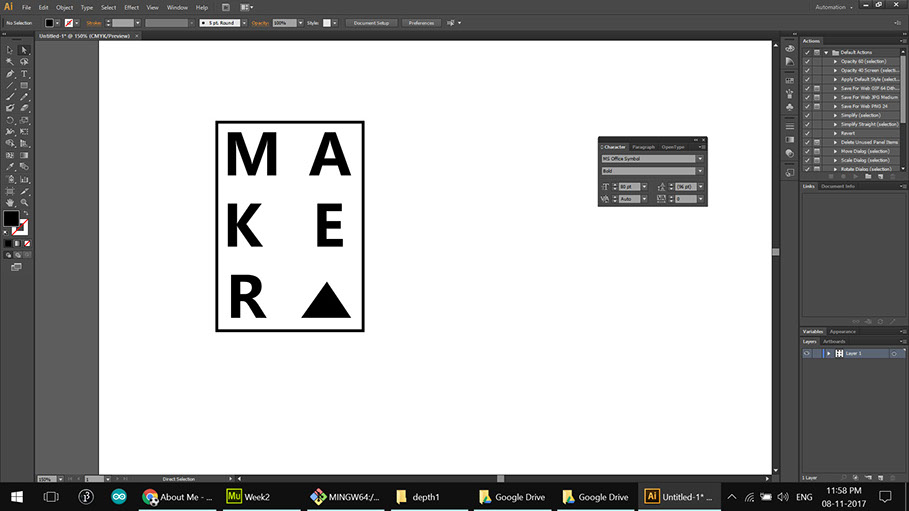Screen dimensions: 909x511
Task: Open the font size dropdown arrow
Action: (x=644, y=187)
